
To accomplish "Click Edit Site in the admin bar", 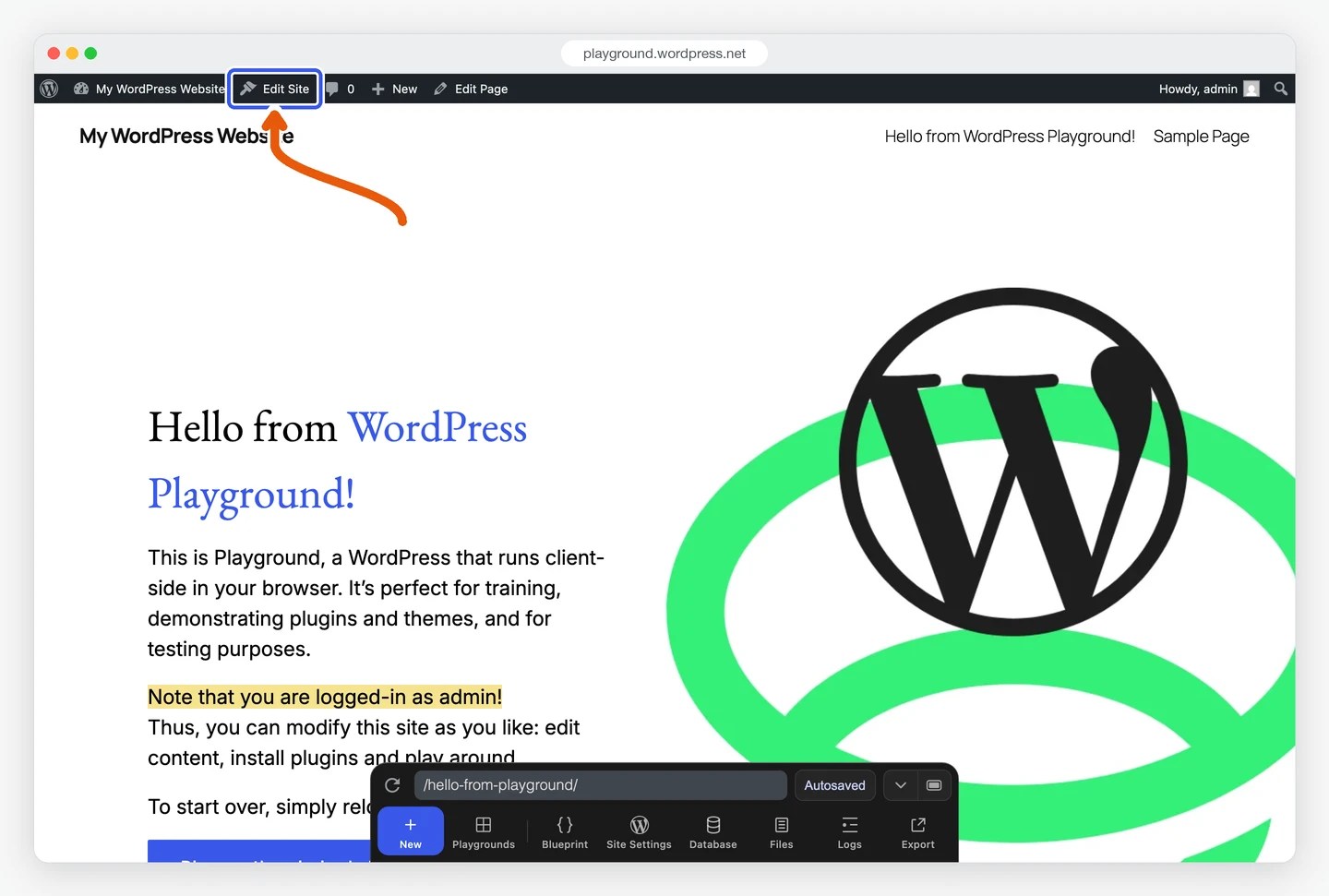I will (x=275, y=89).
